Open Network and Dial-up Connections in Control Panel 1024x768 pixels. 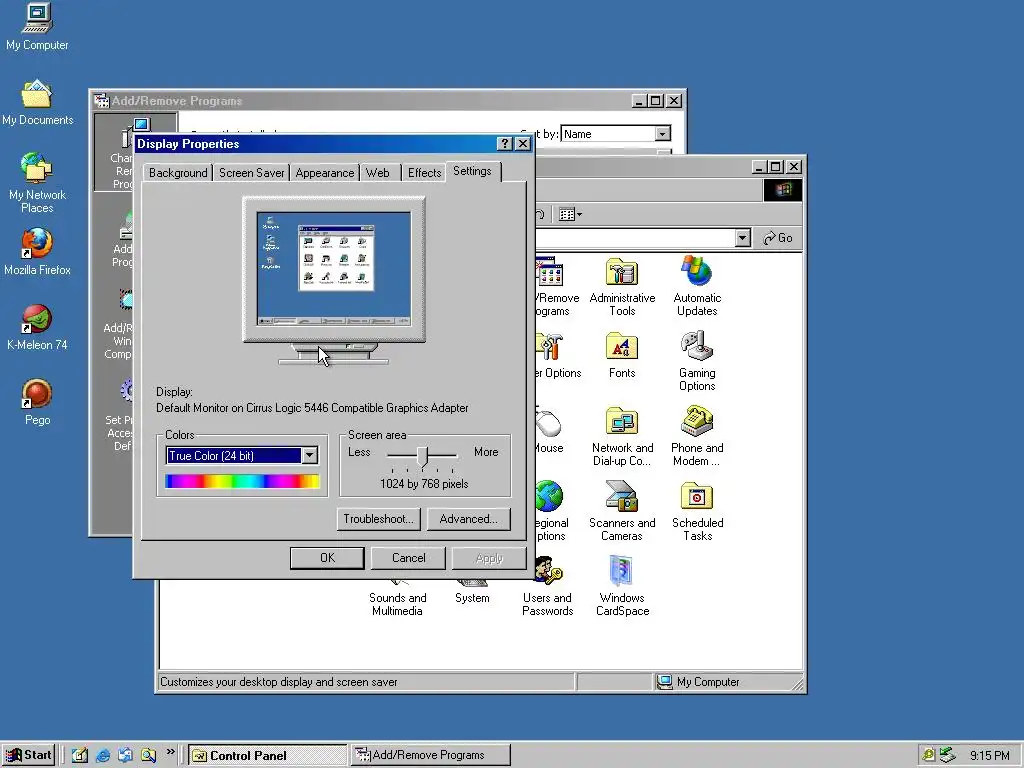(622, 437)
